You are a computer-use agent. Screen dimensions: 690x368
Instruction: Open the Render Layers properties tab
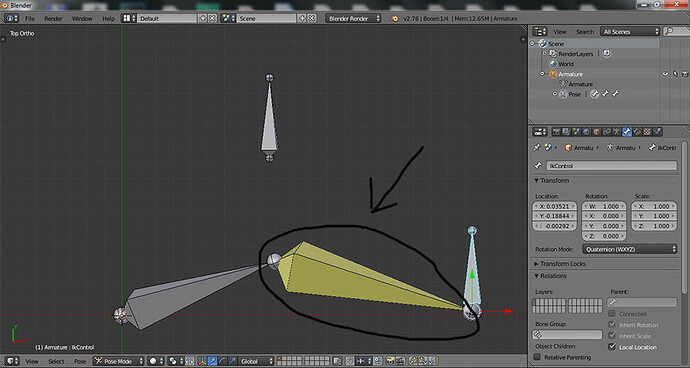pyautogui.click(x=566, y=132)
